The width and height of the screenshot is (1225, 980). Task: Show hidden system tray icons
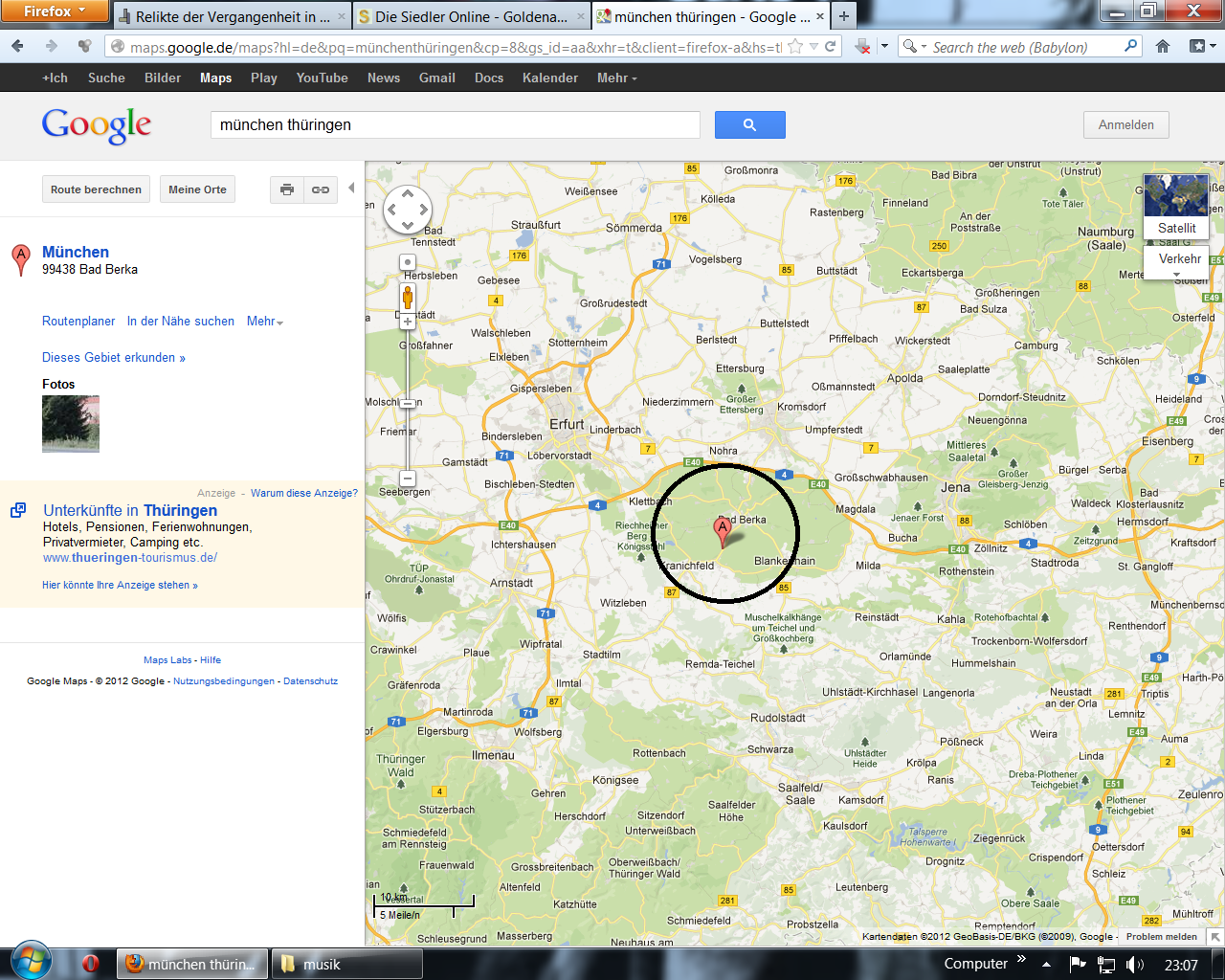(1046, 965)
